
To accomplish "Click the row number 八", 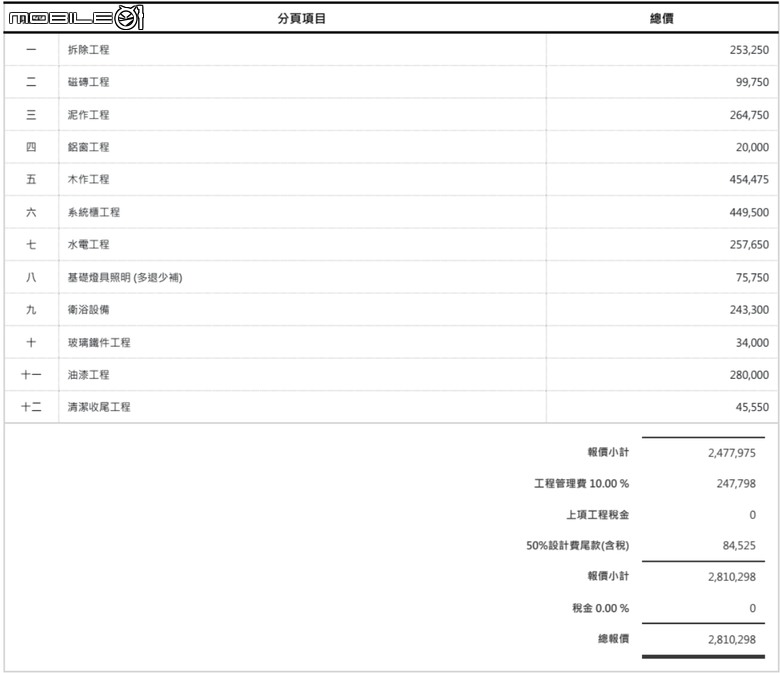I will (31, 278).
